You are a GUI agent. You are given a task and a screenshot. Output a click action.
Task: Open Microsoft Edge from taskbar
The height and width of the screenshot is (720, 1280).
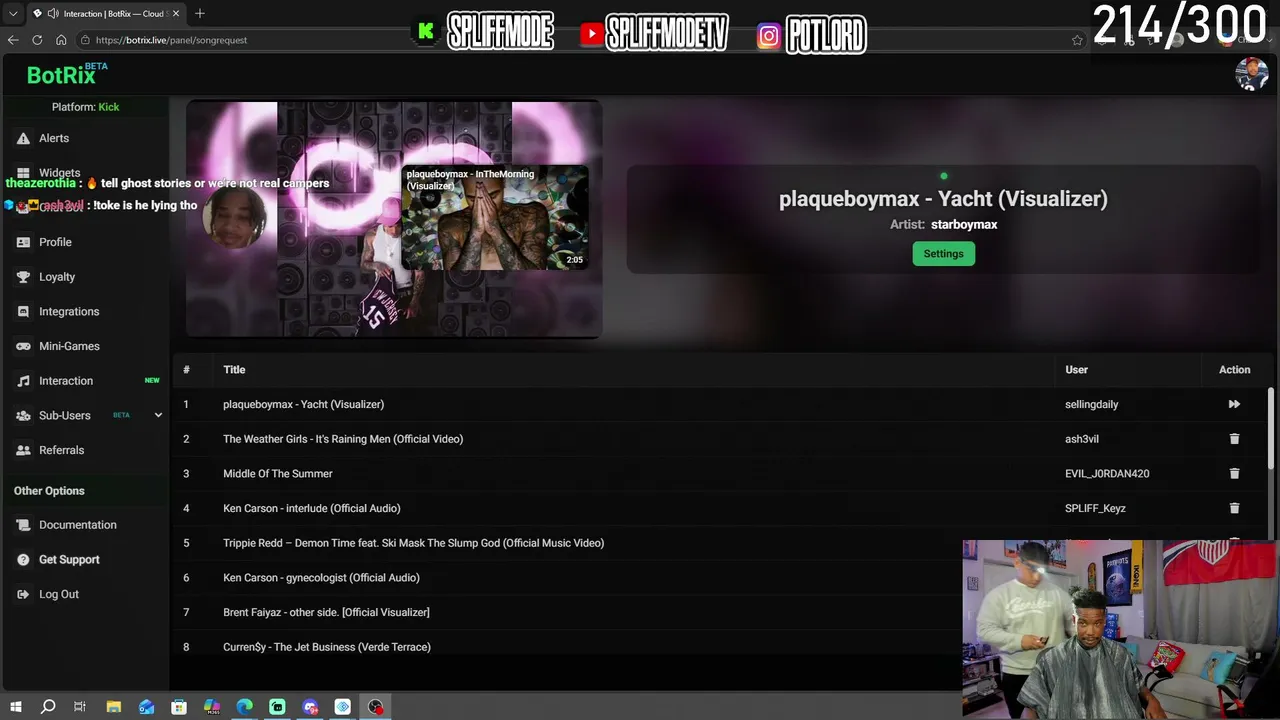pos(245,707)
